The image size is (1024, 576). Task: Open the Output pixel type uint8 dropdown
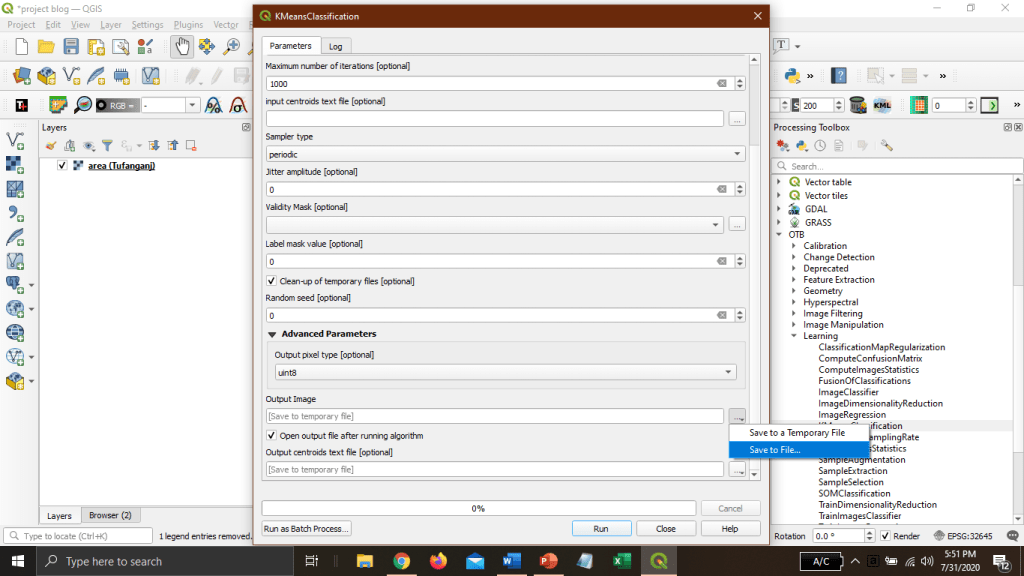pos(505,372)
